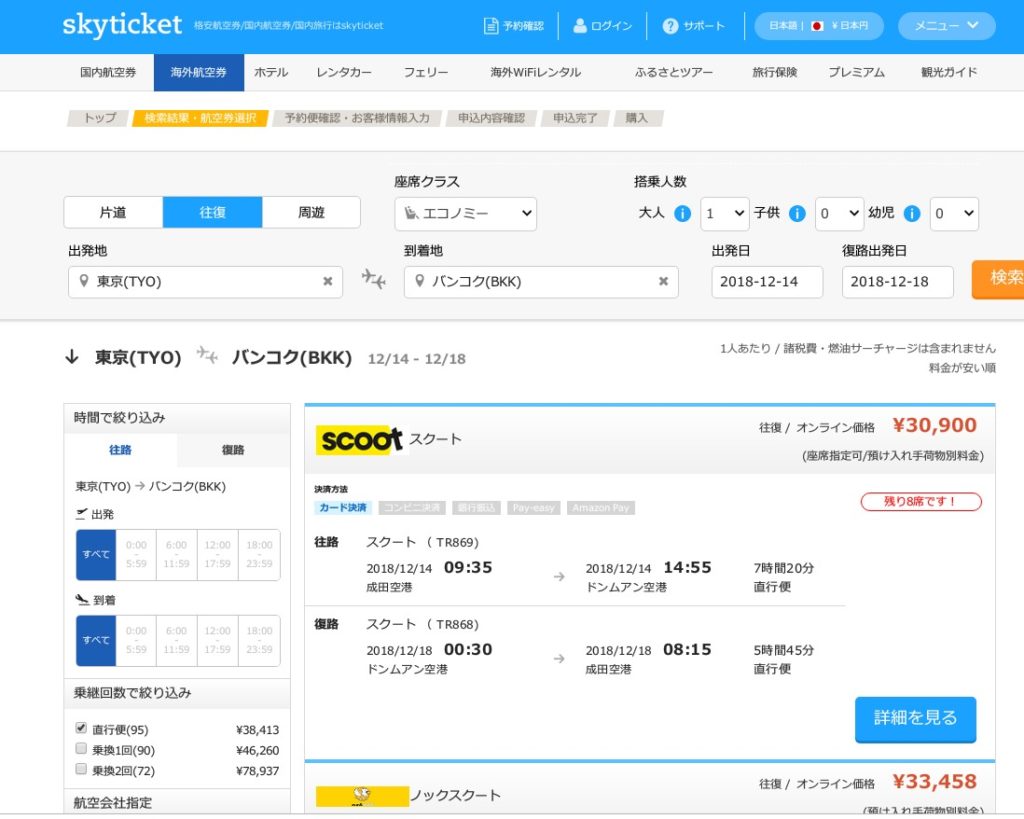
Task: Select the 銀行振込 payment method
Action: point(476,507)
